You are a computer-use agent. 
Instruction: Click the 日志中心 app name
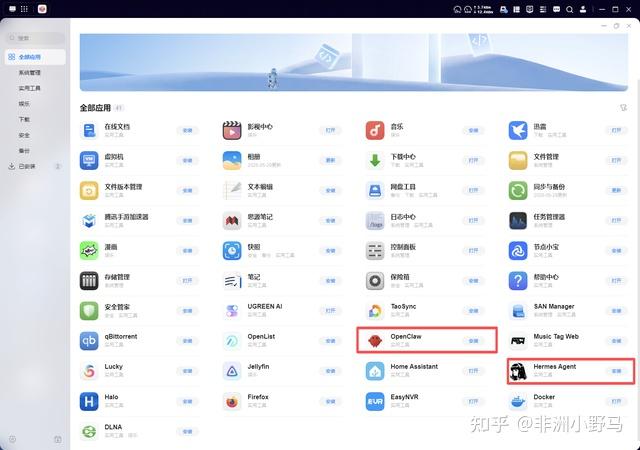click(x=403, y=217)
